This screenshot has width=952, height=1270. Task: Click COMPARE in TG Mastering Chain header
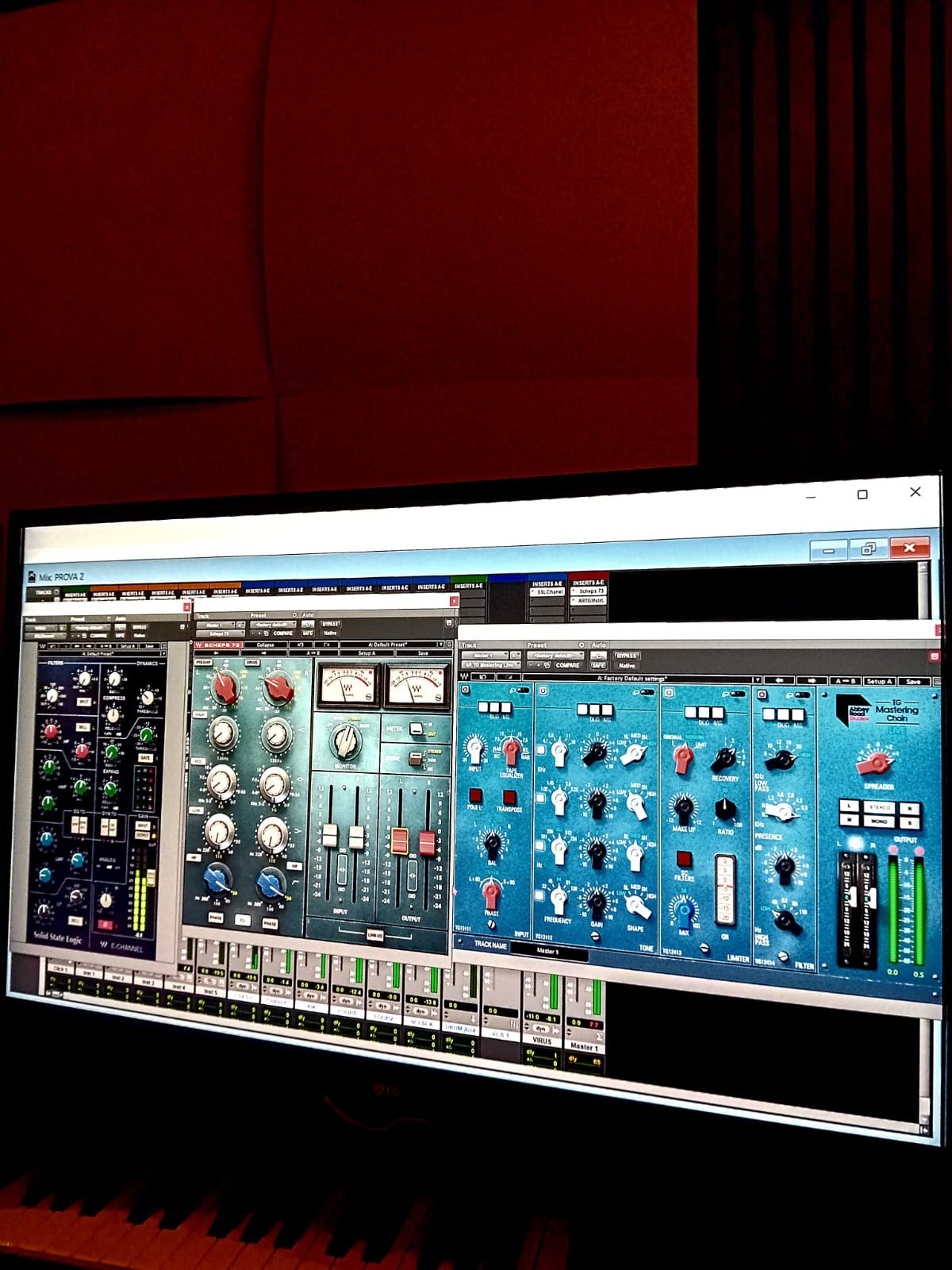(x=566, y=665)
